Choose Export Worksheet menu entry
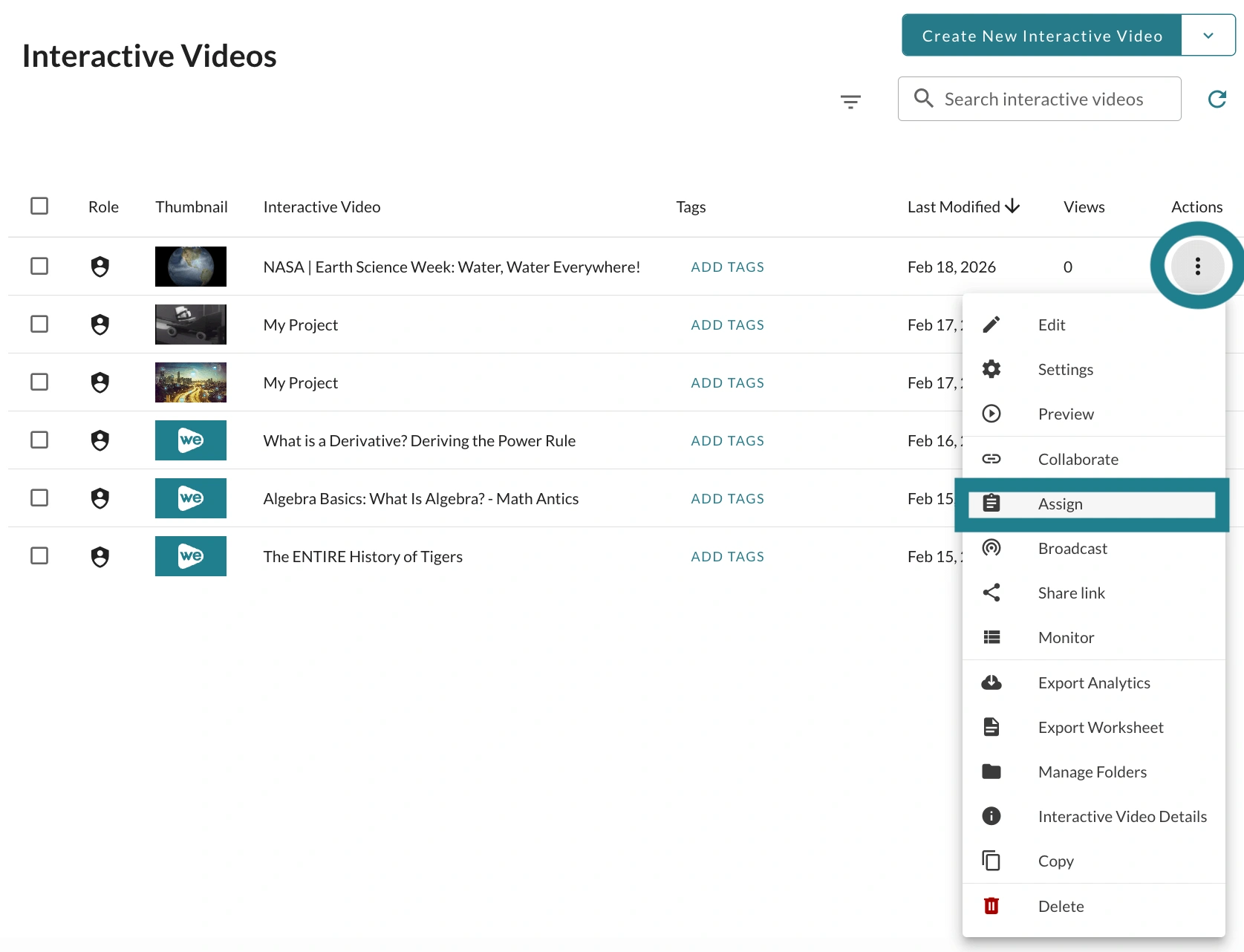Screen dimensions: 1244x952 pyautogui.click(x=1093, y=727)
